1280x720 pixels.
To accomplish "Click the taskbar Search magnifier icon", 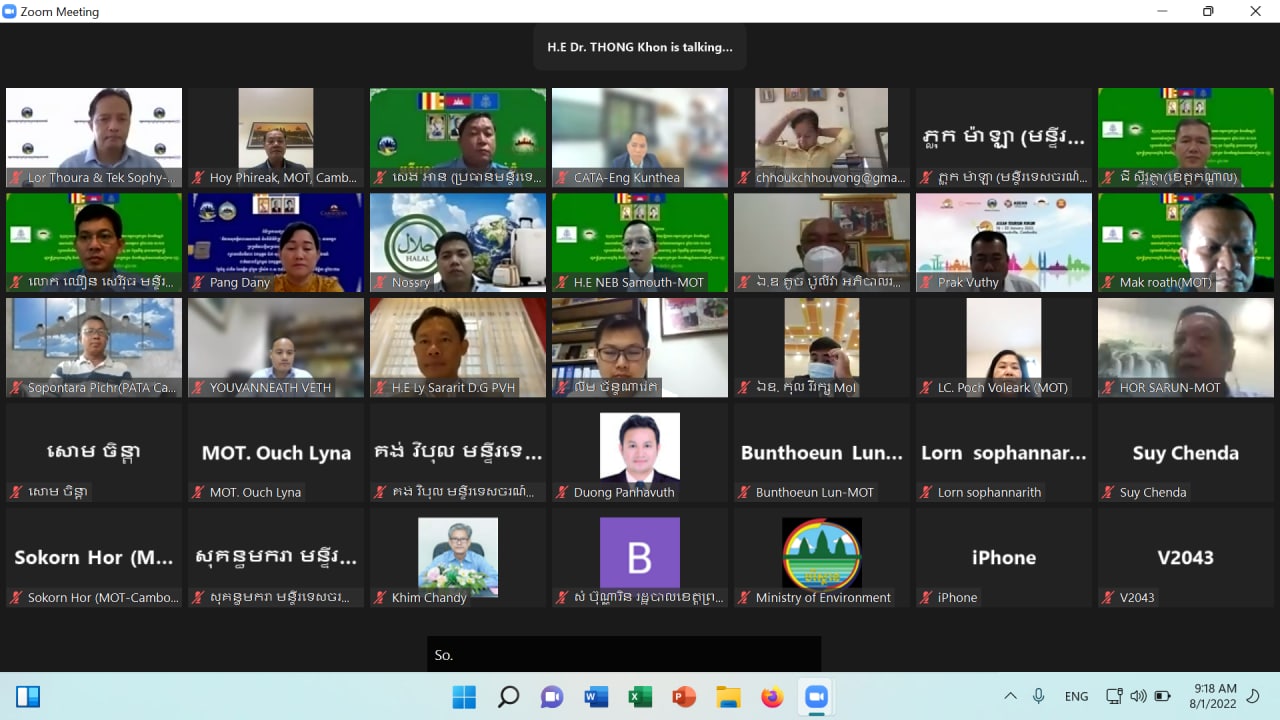I will [x=508, y=697].
